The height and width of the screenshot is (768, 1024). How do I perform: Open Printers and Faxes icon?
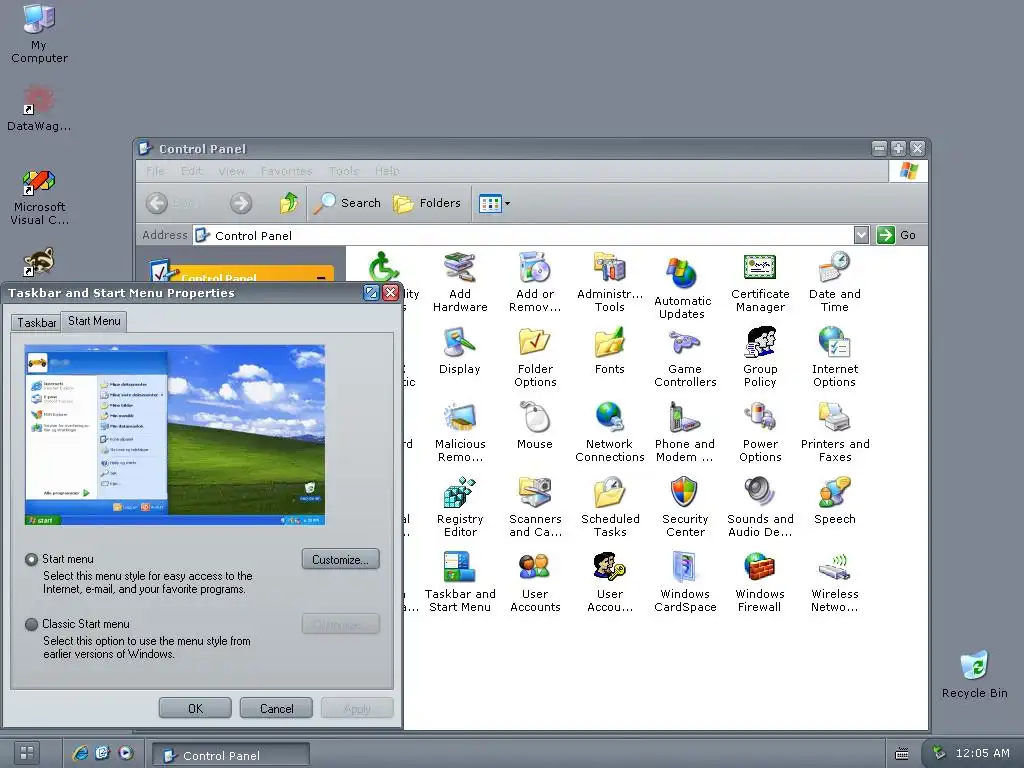[x=835, y=432]
